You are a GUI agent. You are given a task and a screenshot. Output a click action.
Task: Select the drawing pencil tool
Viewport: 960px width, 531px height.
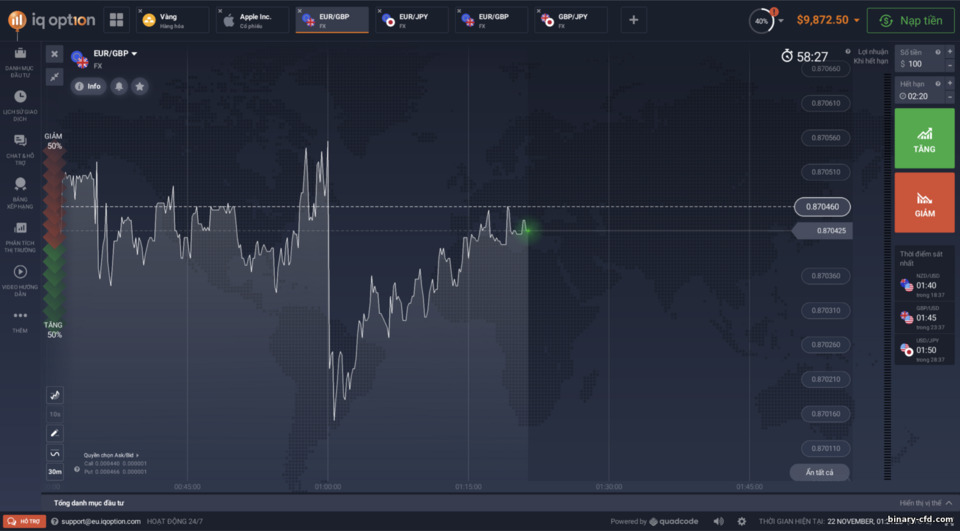pos(54,434)
